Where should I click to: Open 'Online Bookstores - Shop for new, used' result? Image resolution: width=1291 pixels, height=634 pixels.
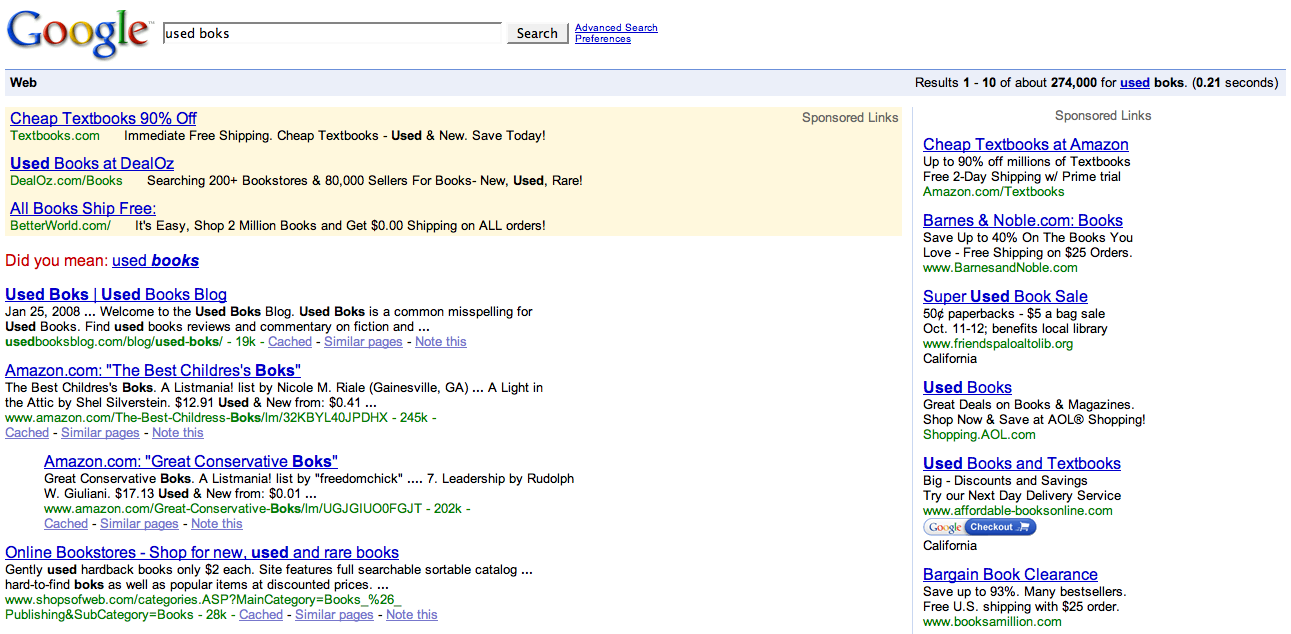(202, 552)
